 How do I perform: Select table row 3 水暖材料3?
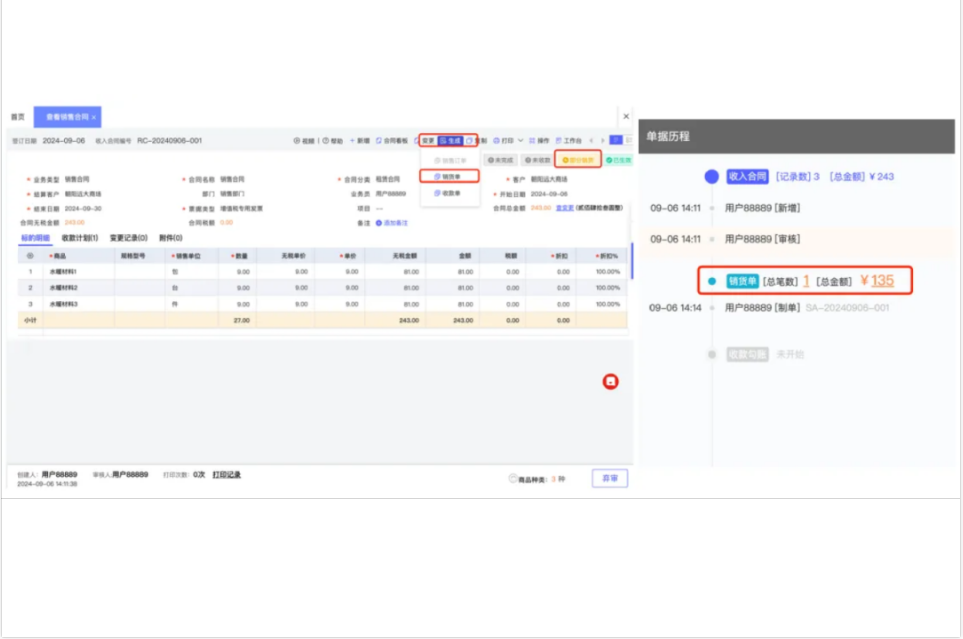point(322,304)
